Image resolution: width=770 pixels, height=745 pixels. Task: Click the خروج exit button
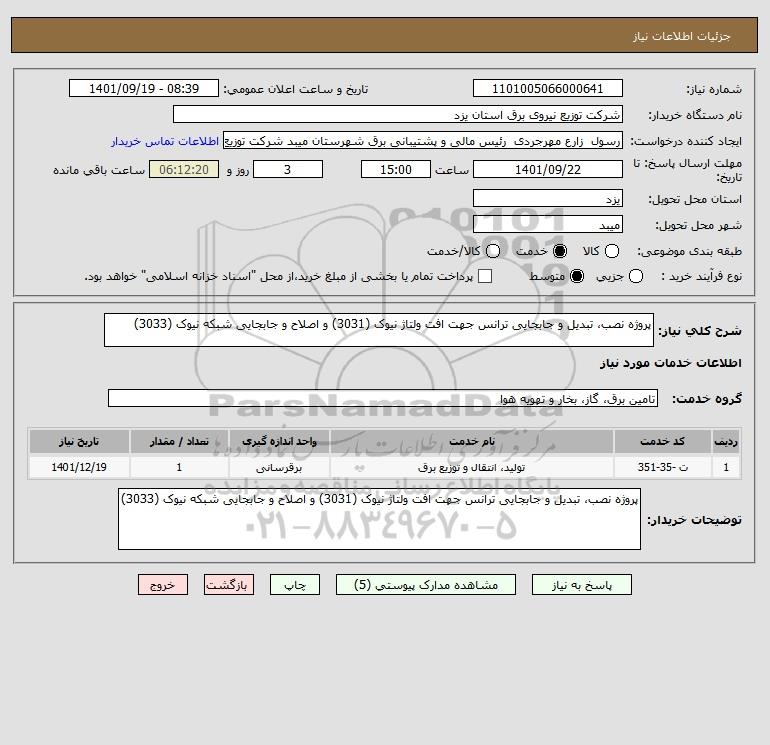tap(163, 585)
